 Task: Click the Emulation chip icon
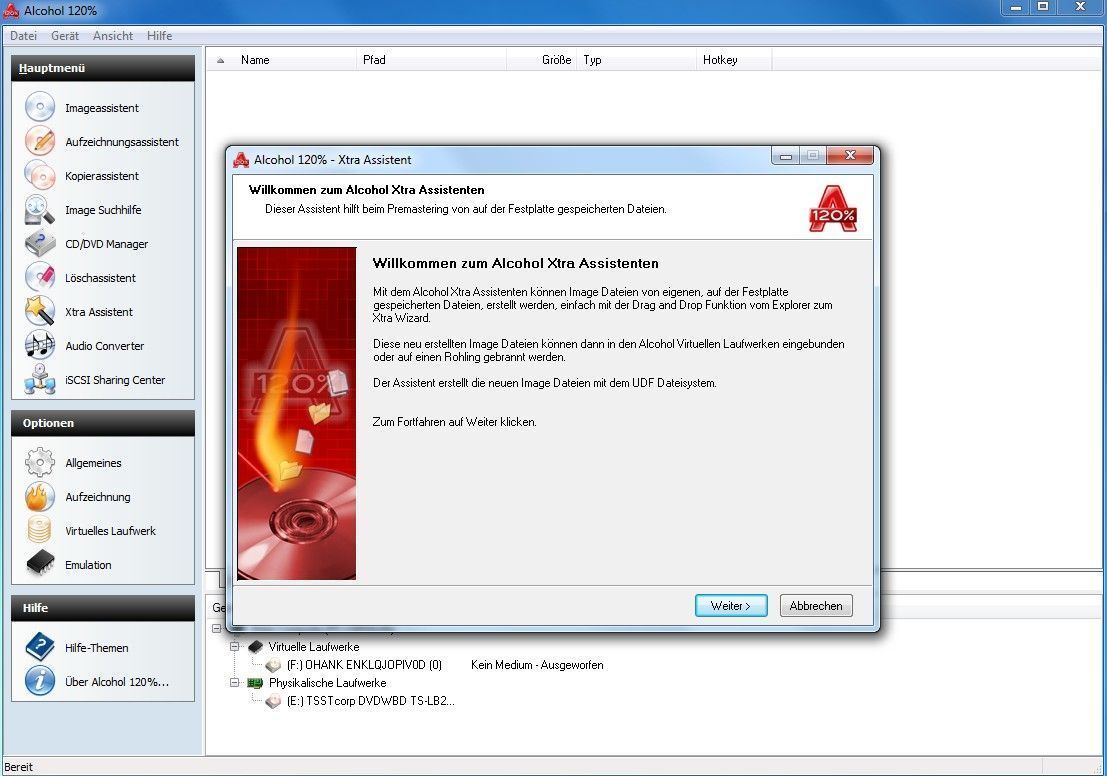coord(40,564)
